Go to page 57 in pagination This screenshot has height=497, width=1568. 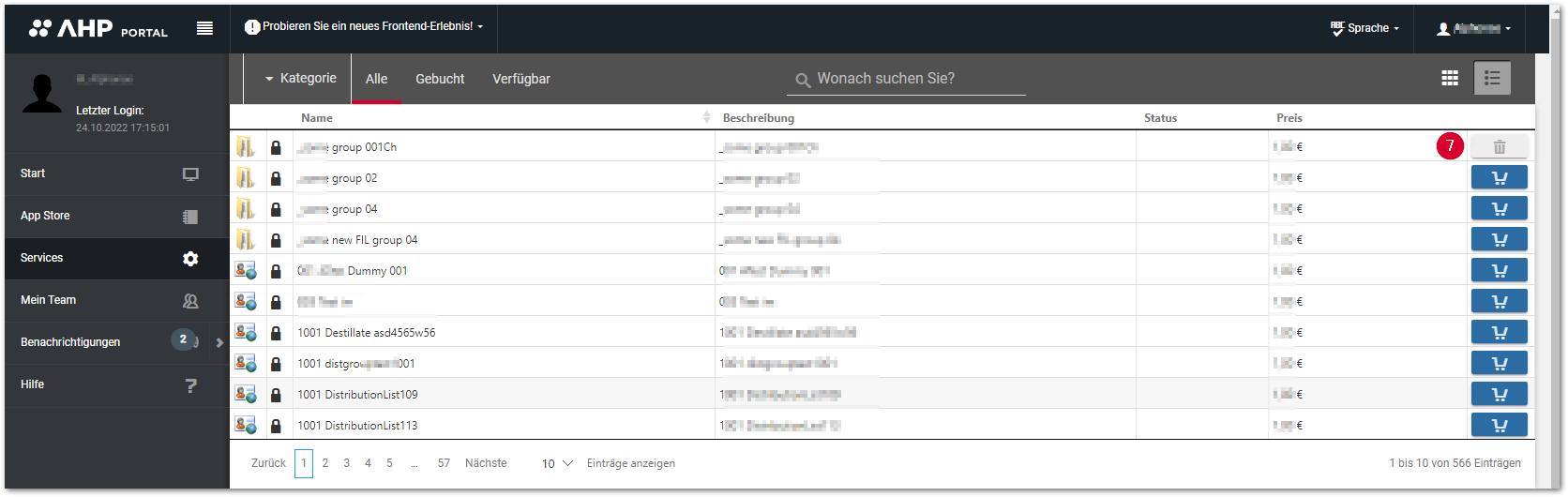pos(444,463)
